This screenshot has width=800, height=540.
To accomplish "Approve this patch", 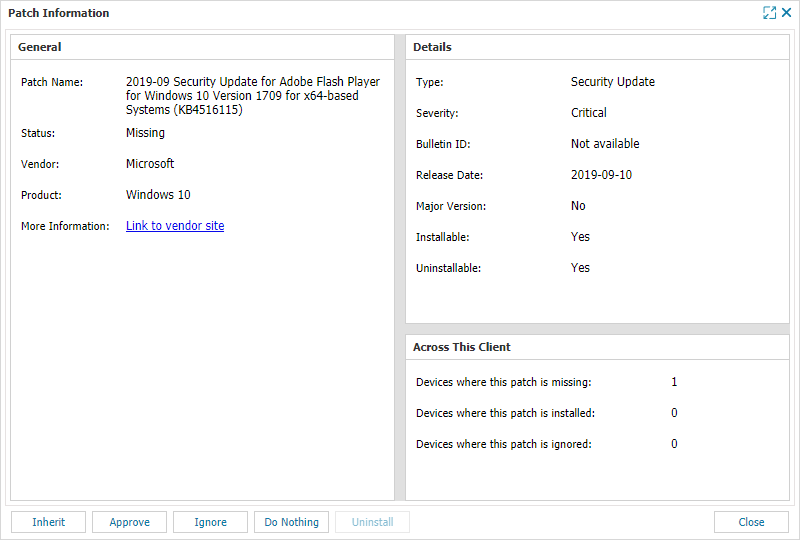I will click(x=130, y=522).
